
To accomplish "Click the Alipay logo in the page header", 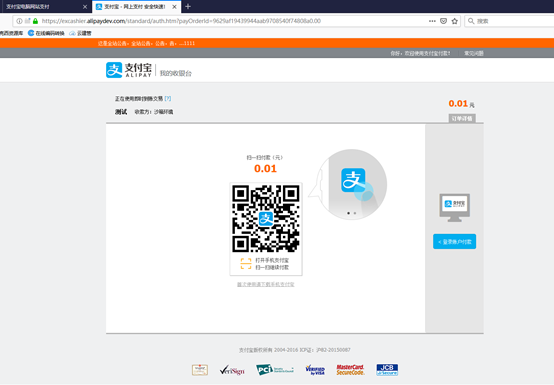I will [x=129, y=70].
